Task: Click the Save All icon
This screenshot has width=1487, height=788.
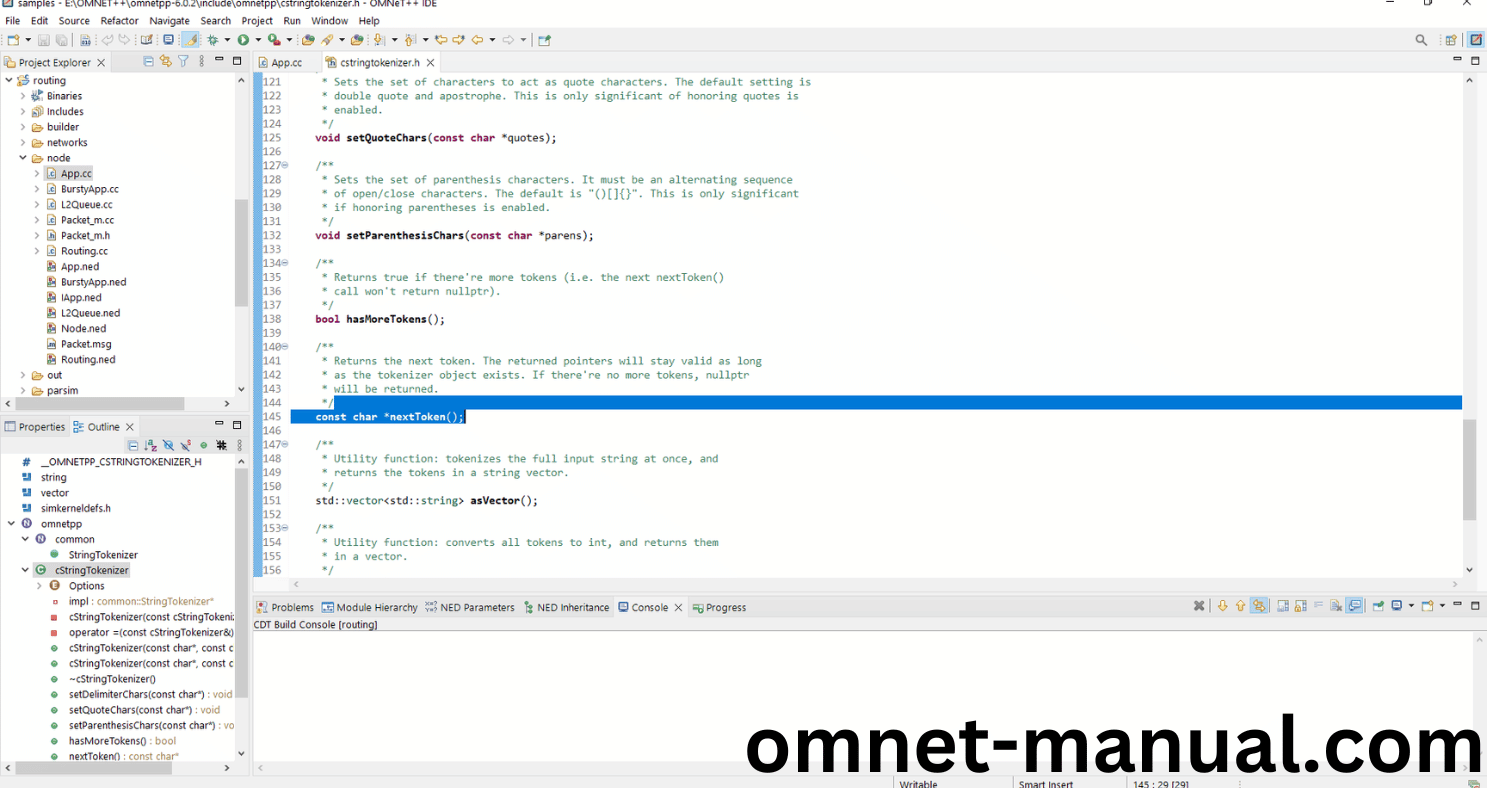Action: (60, 39)
